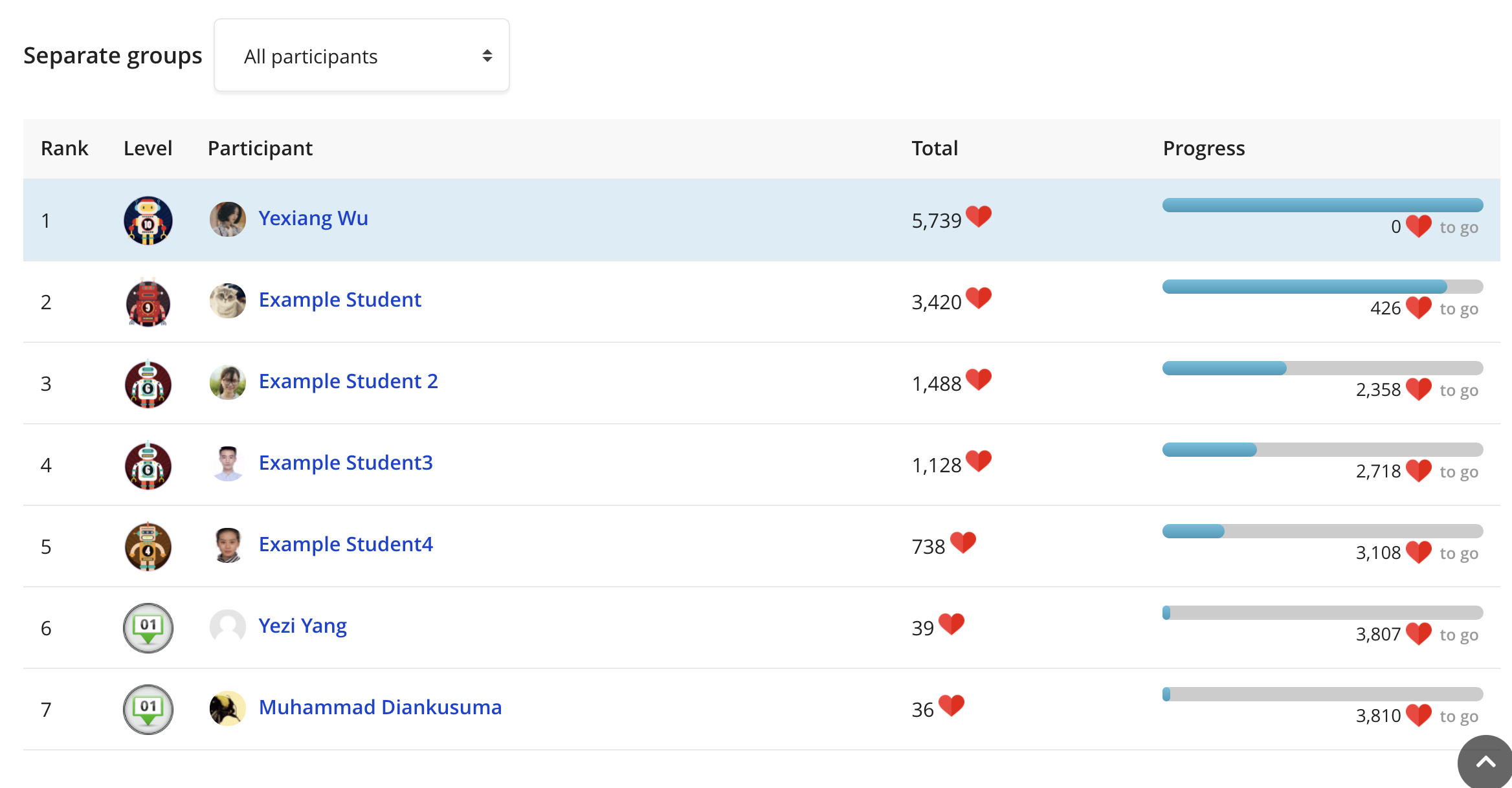The image size is (1512, 788).
Task: Click Example Student 2's progress bar
Action: [1322, 368]
